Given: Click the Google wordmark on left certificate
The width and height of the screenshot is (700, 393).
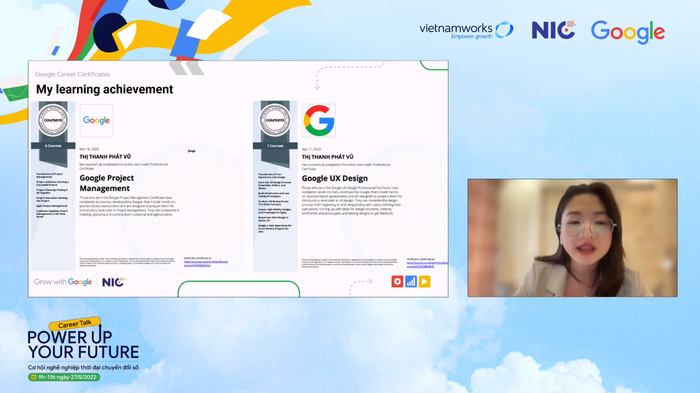Looking at the screenshot, I should pos(96,121).
